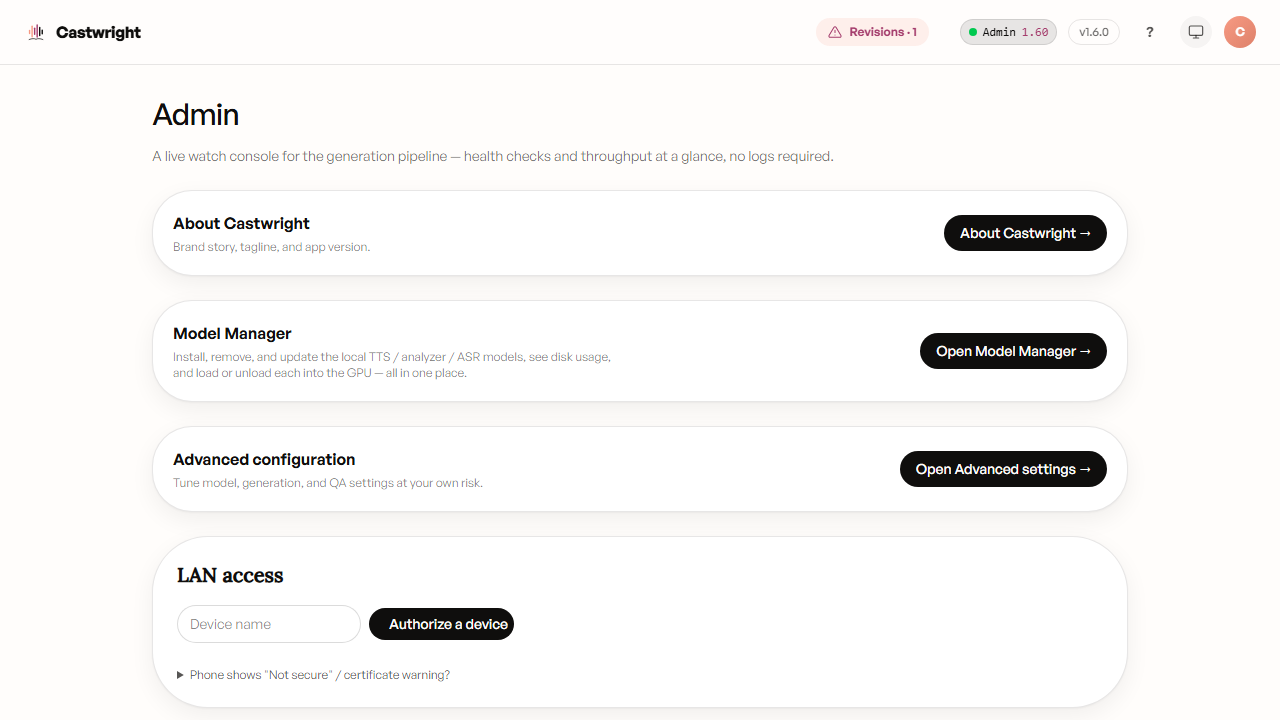Expand the certificate warning disclosure

click(x=314, y=675)
